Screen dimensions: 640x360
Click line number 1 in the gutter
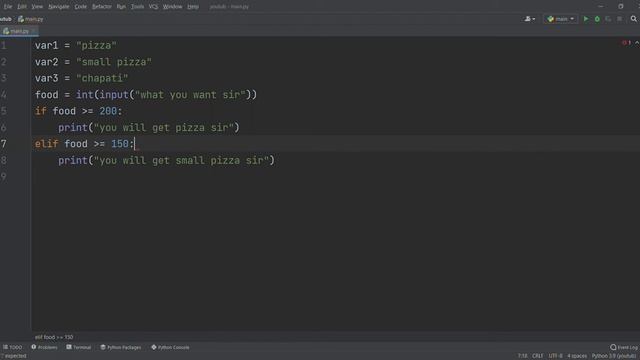pyautogui.click(x=4, y=46)
